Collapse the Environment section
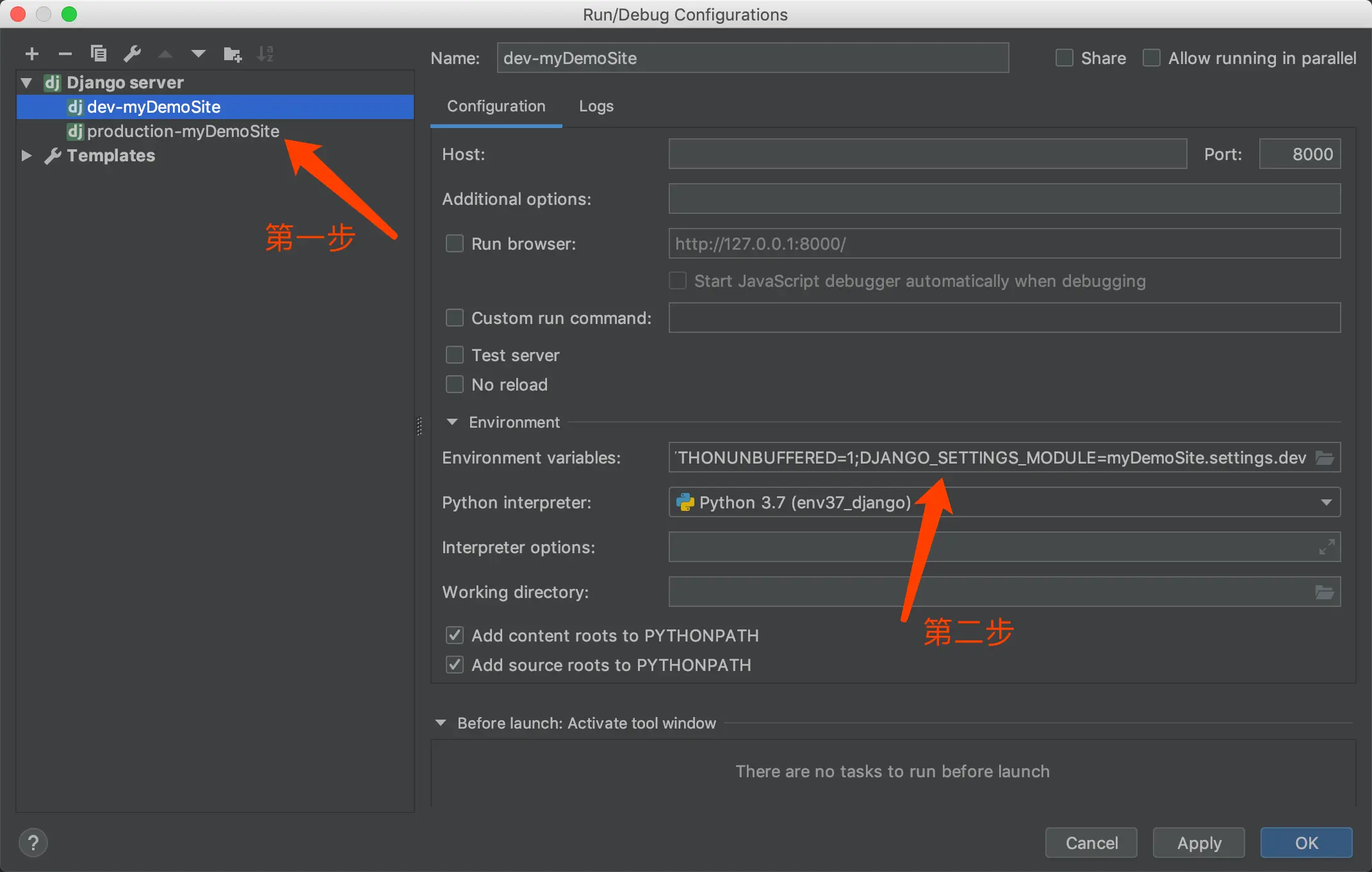The height and width of the screenshot is (872, 1372). click(452, 422)
